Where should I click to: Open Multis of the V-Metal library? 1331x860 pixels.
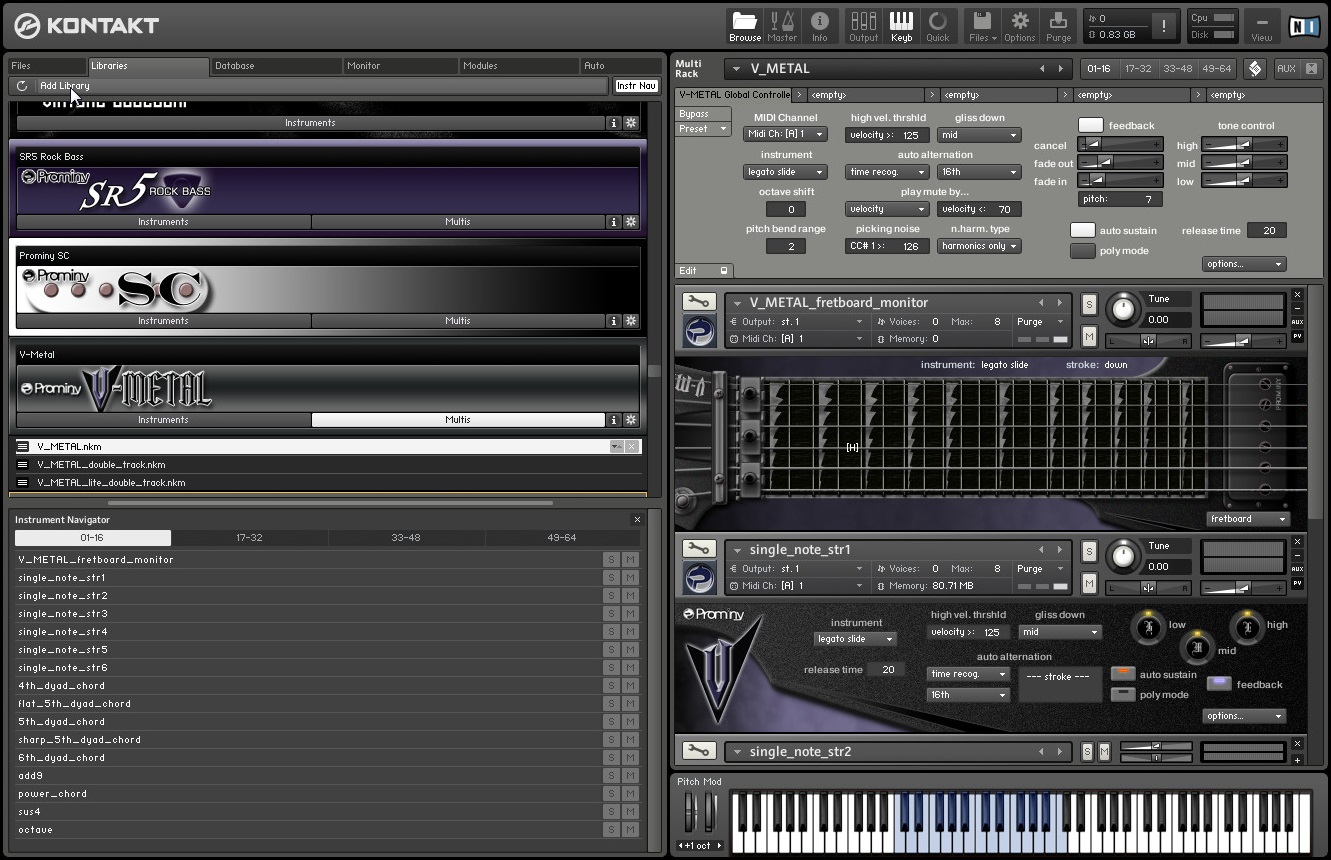(x=458, y=420)
